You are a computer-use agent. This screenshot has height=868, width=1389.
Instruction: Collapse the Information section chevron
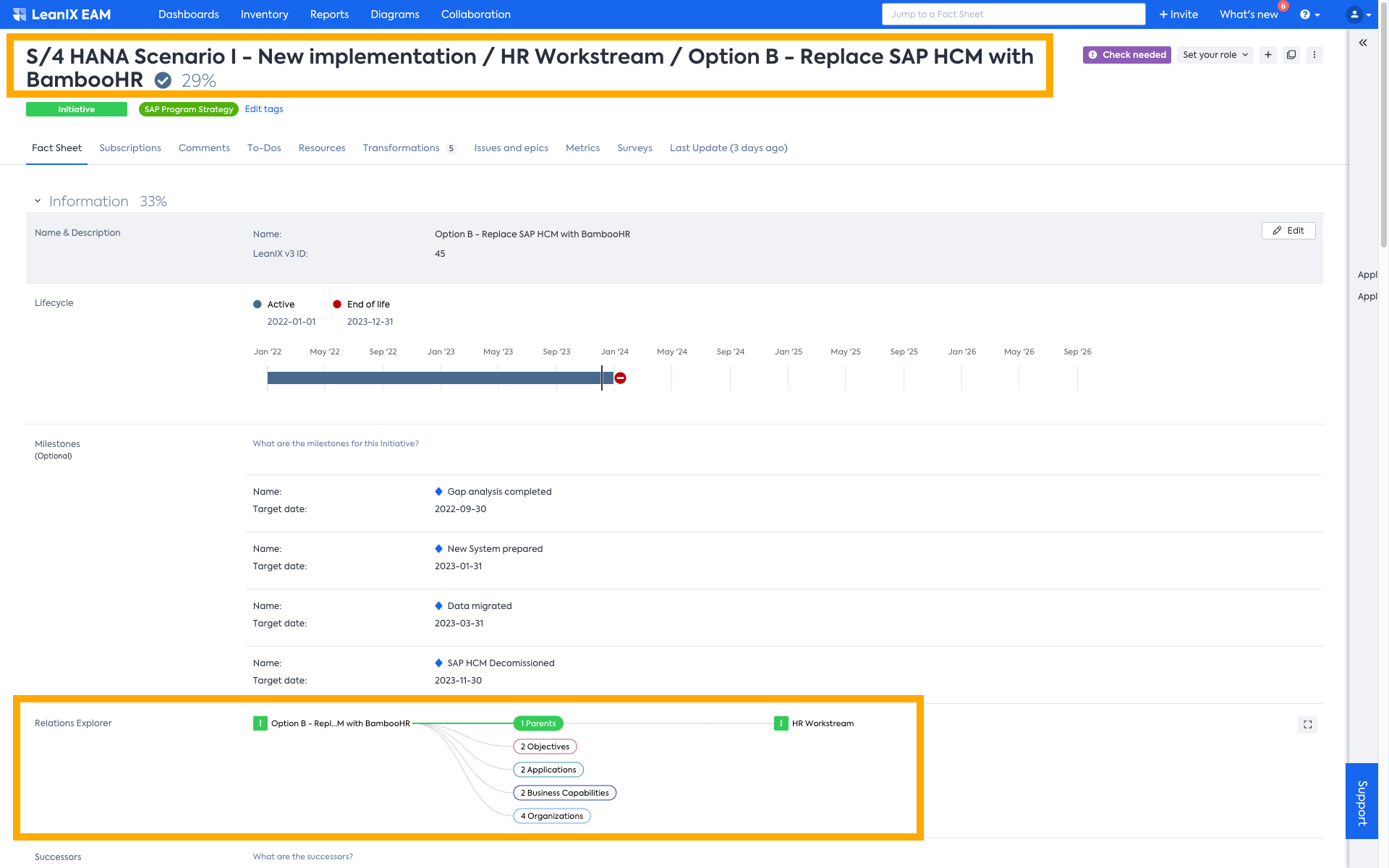point(38,201)
